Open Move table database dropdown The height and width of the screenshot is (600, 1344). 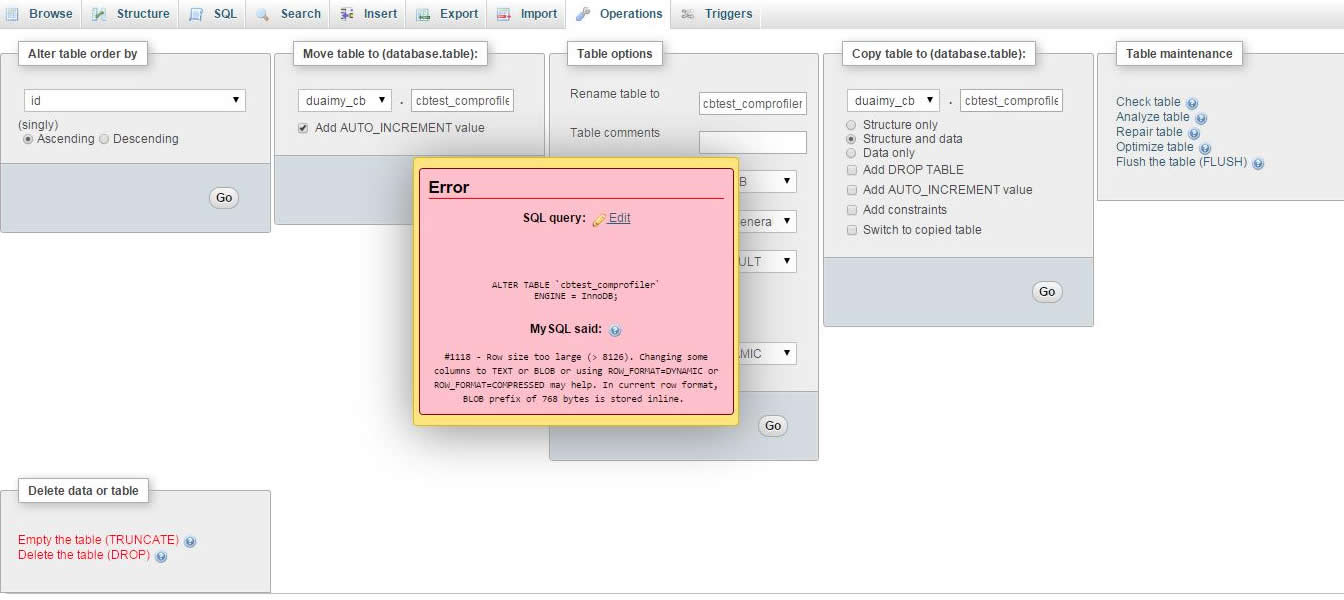click(345, 100)
